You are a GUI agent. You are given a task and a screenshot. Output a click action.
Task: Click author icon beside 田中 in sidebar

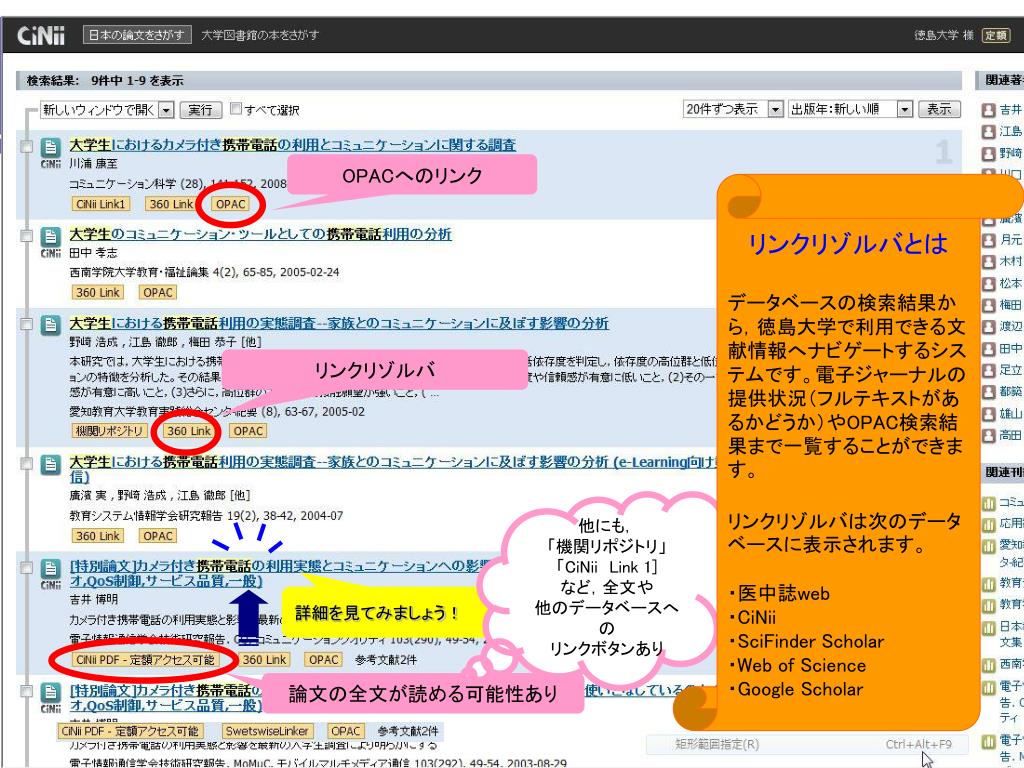[989, 349]
